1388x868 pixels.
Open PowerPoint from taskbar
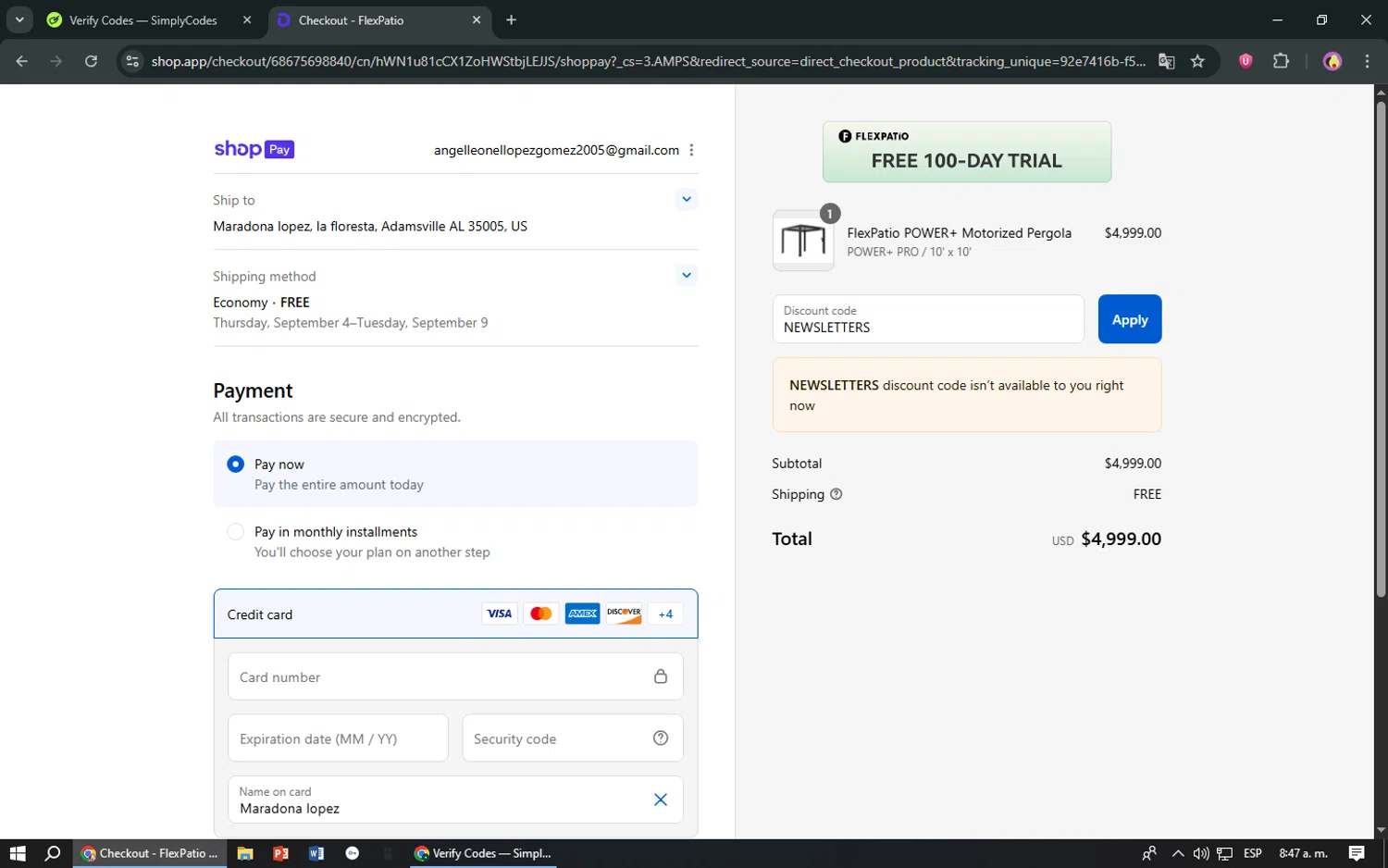(x=280, y=853)
